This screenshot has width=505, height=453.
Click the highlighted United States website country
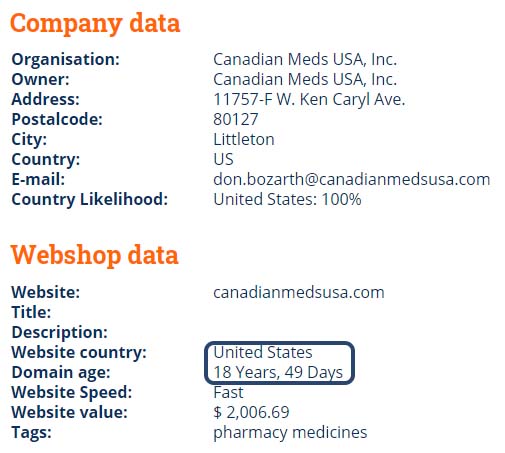click(263, 352)
